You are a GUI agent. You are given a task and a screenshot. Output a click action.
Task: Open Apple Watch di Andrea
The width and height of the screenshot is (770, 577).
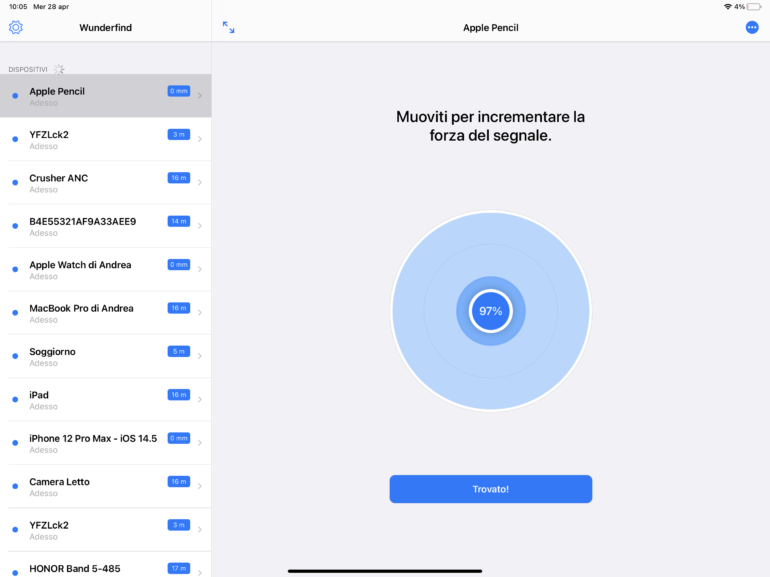[106, 269]
